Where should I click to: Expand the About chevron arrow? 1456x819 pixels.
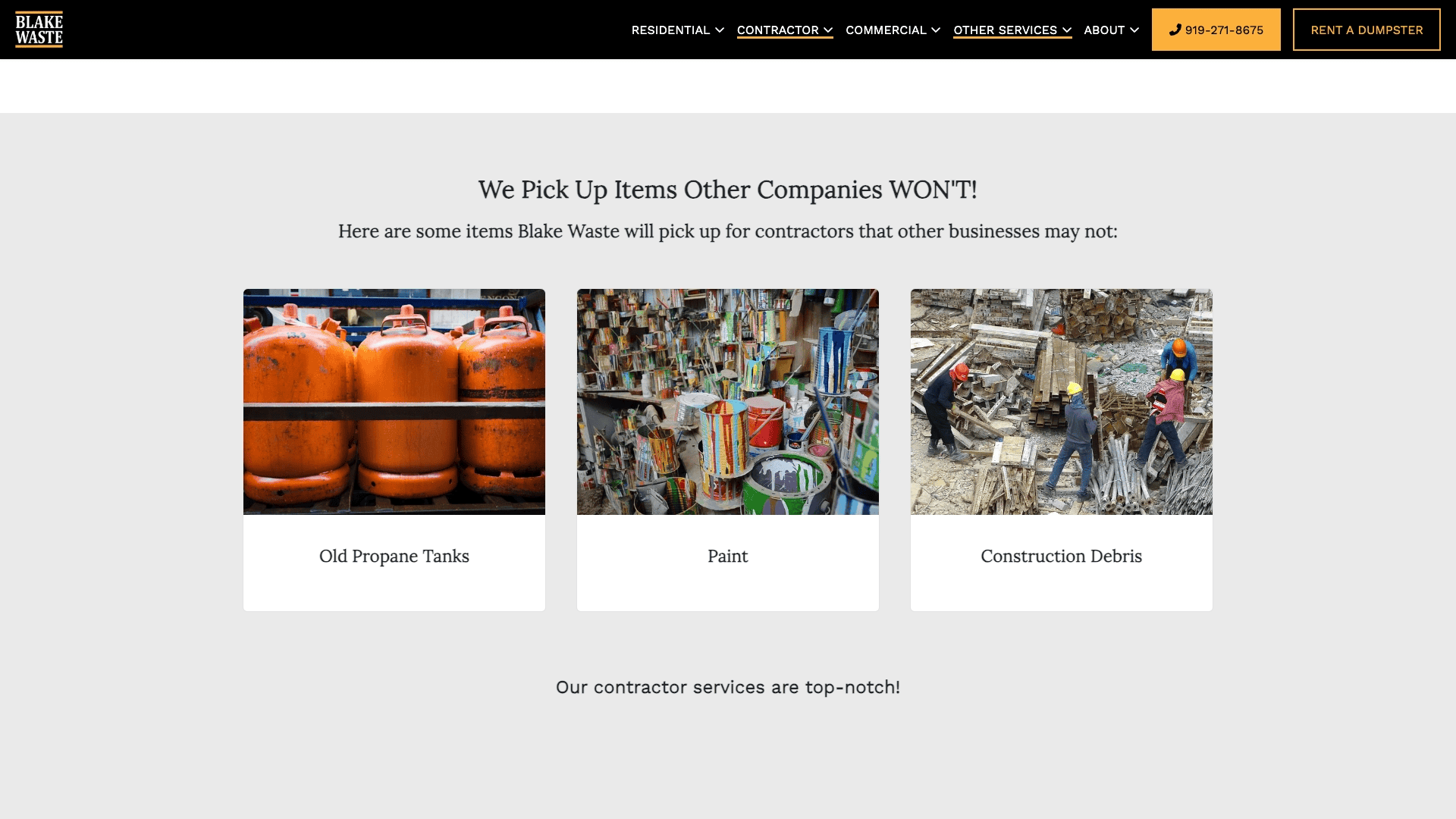[x=1134, y=30]
